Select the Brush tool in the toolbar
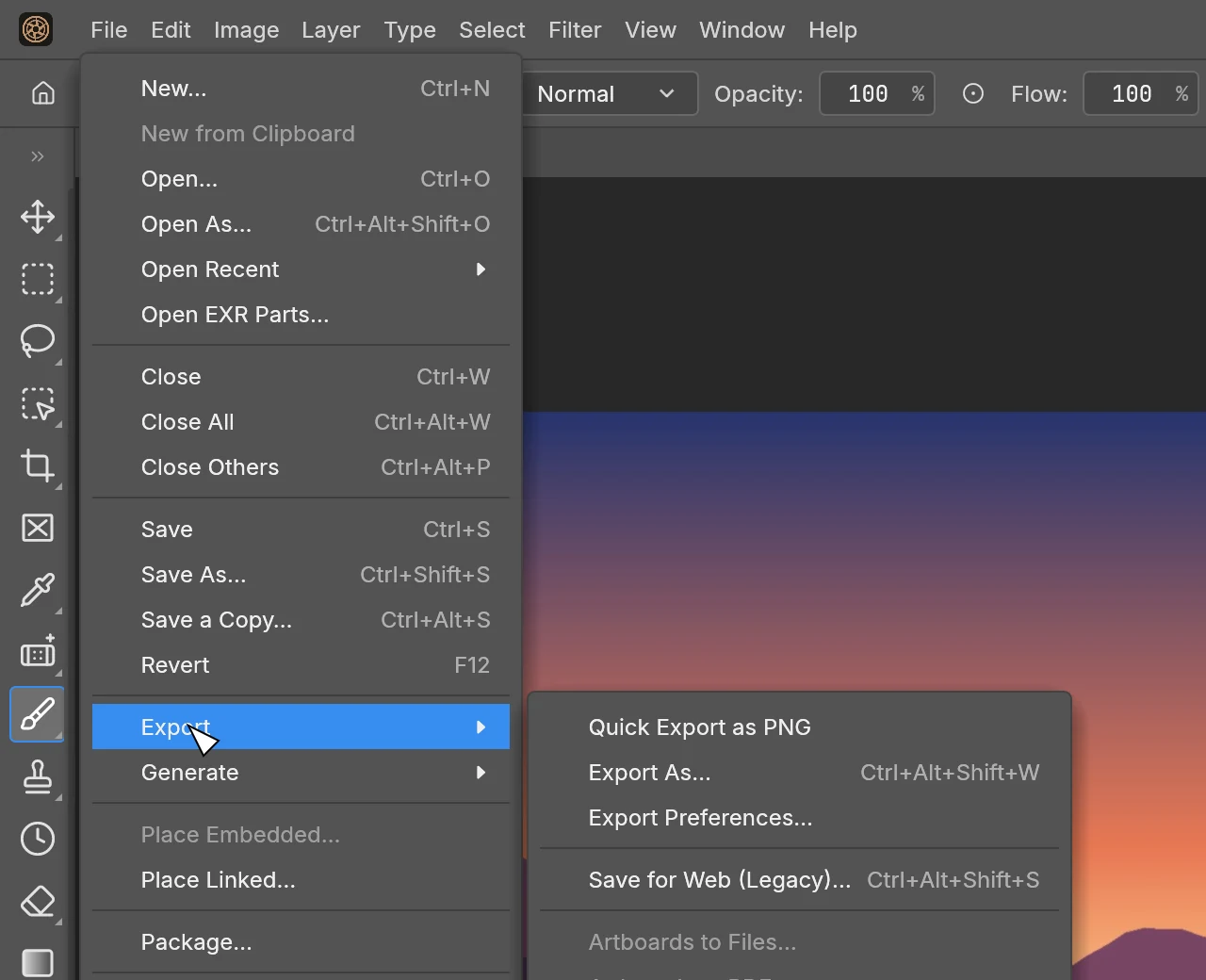 [38, 714]
